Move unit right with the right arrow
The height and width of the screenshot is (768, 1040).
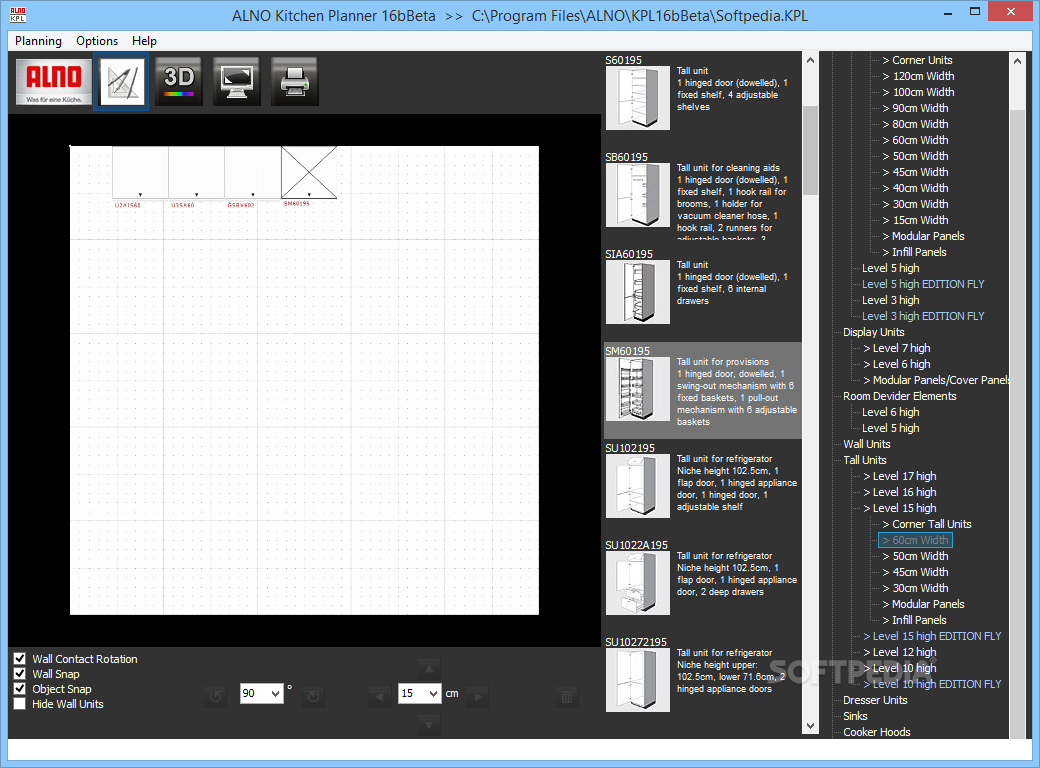(478, 696)
